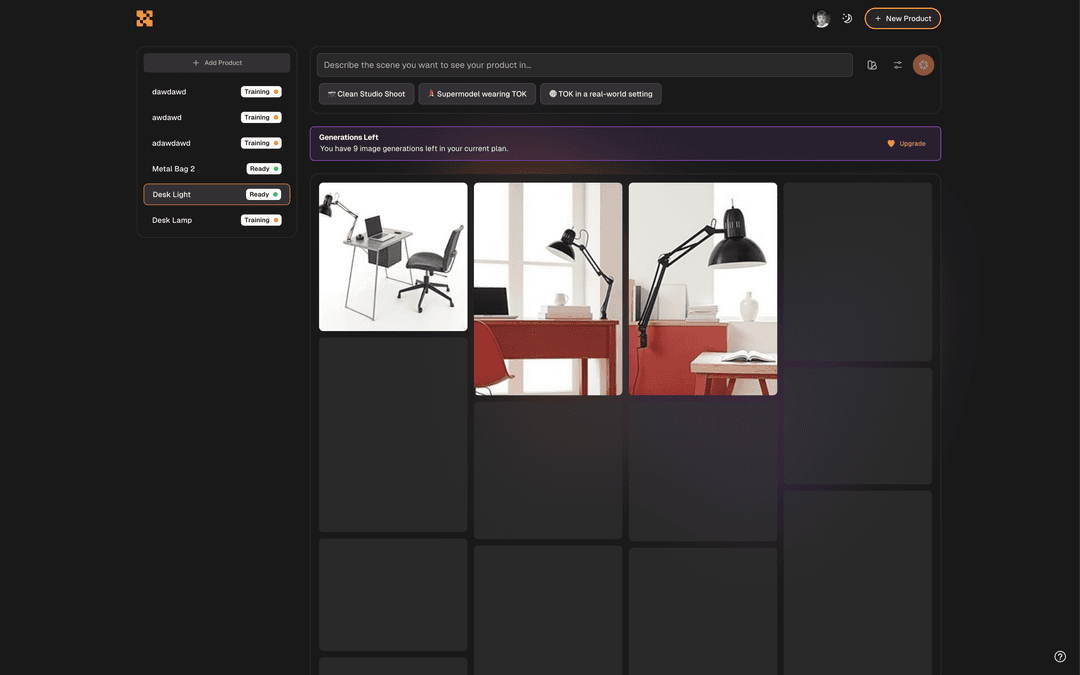Image resolution: width=1080 pixels, height=675 pixels.
Task: Click the Training badge on Desk Lamp
Action: pos(261,220)
